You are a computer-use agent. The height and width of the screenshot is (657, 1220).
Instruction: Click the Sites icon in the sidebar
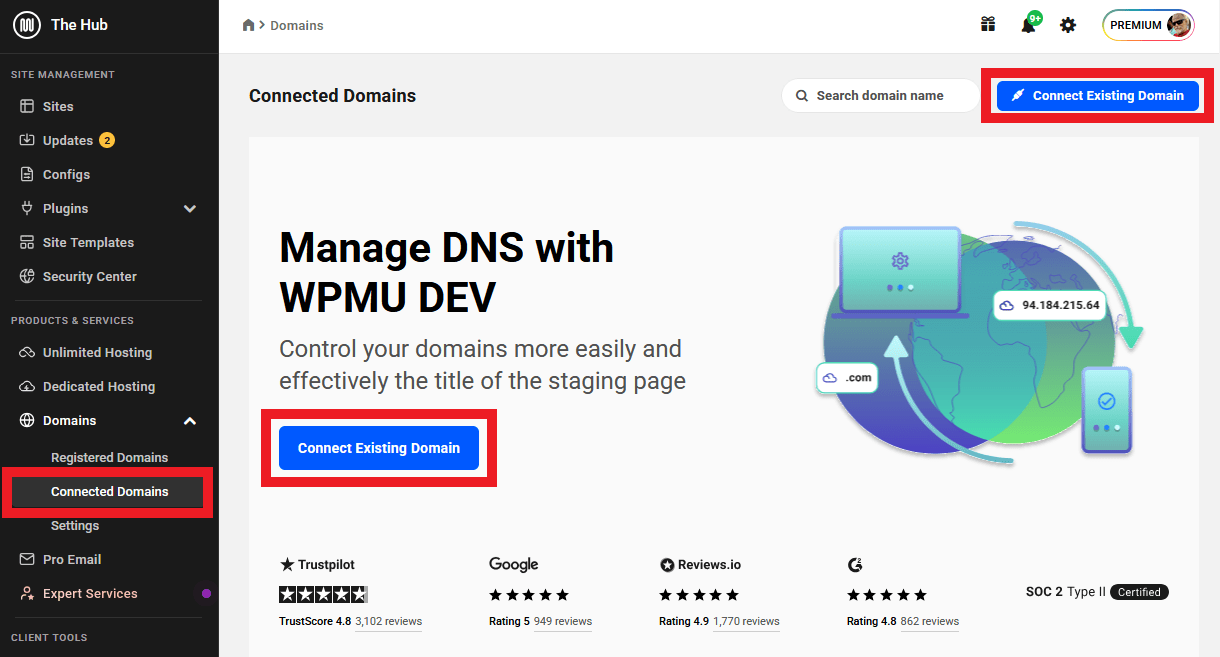(x=27, y=106)
